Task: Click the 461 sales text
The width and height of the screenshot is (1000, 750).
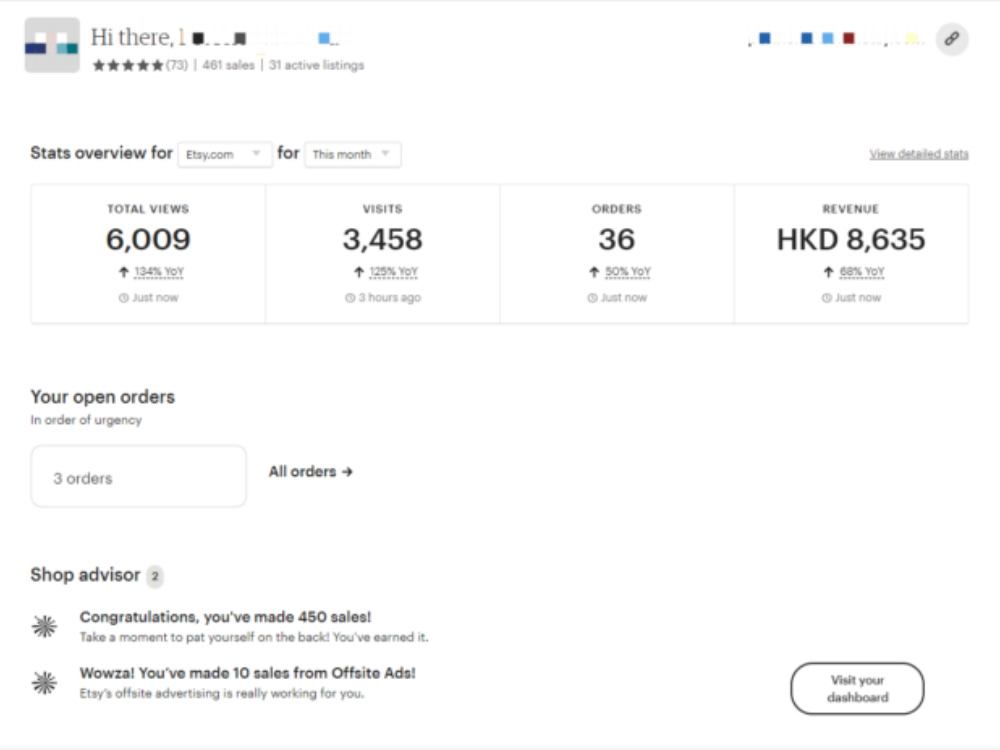Action: 228,65
